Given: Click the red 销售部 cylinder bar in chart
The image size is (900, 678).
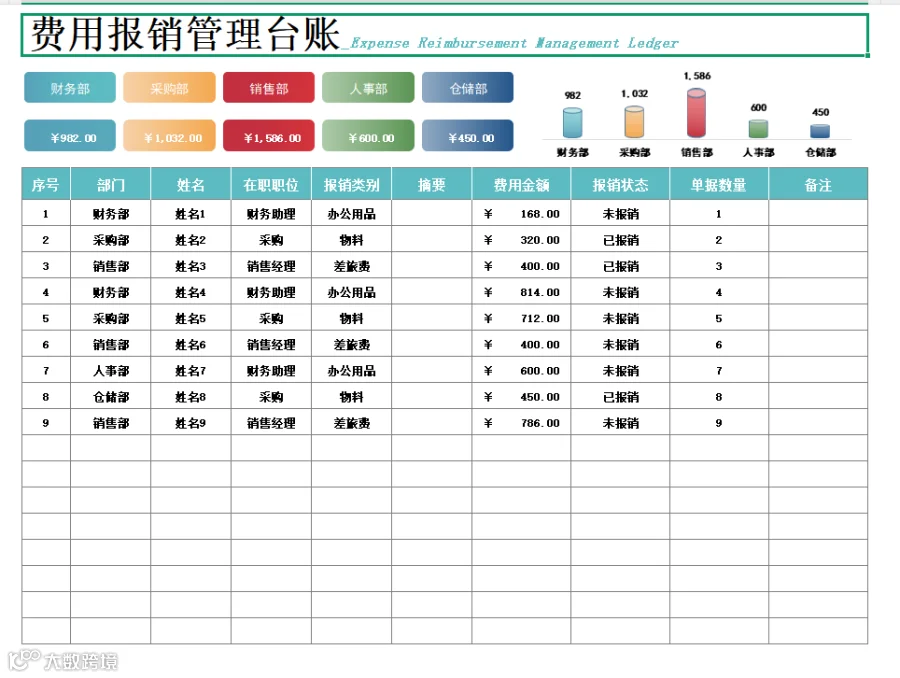Looking at the screenshot, I should pyautogui.click(x=696, y=113).
